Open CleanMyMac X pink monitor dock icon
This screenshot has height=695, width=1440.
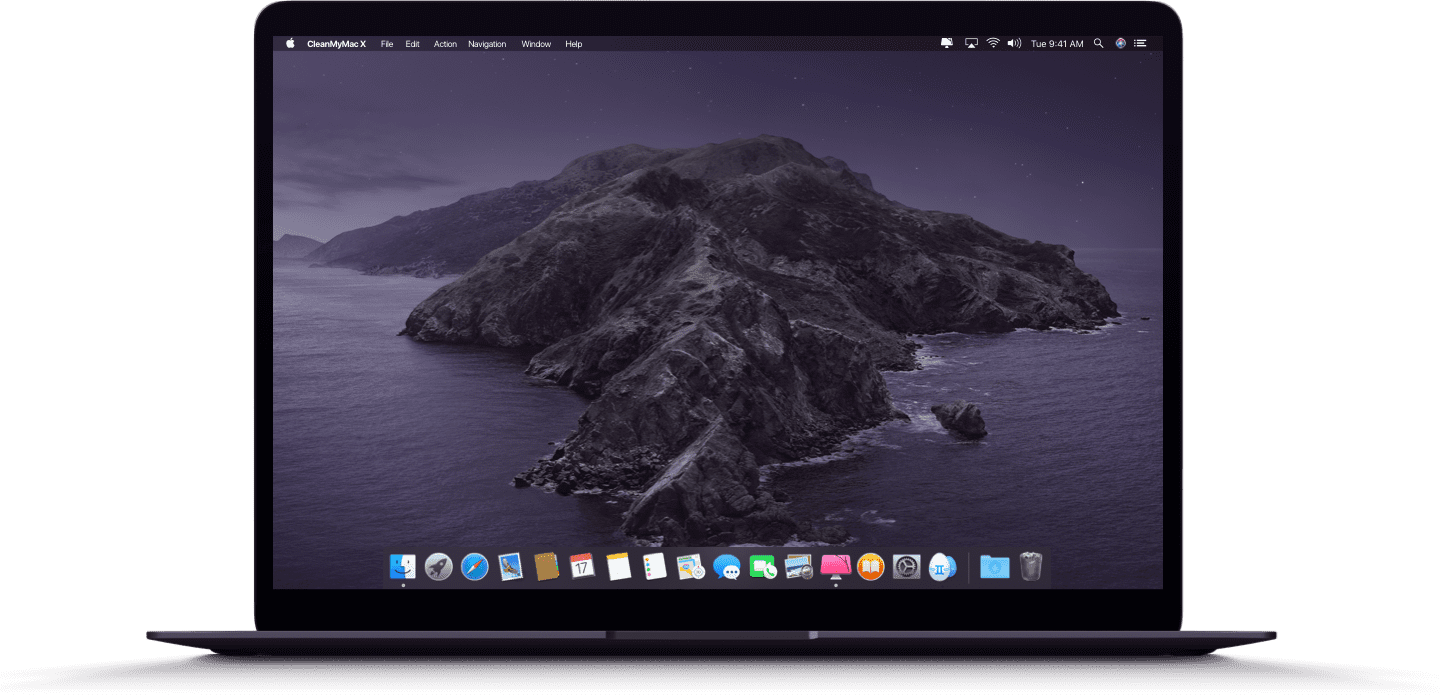click(835, 567)
